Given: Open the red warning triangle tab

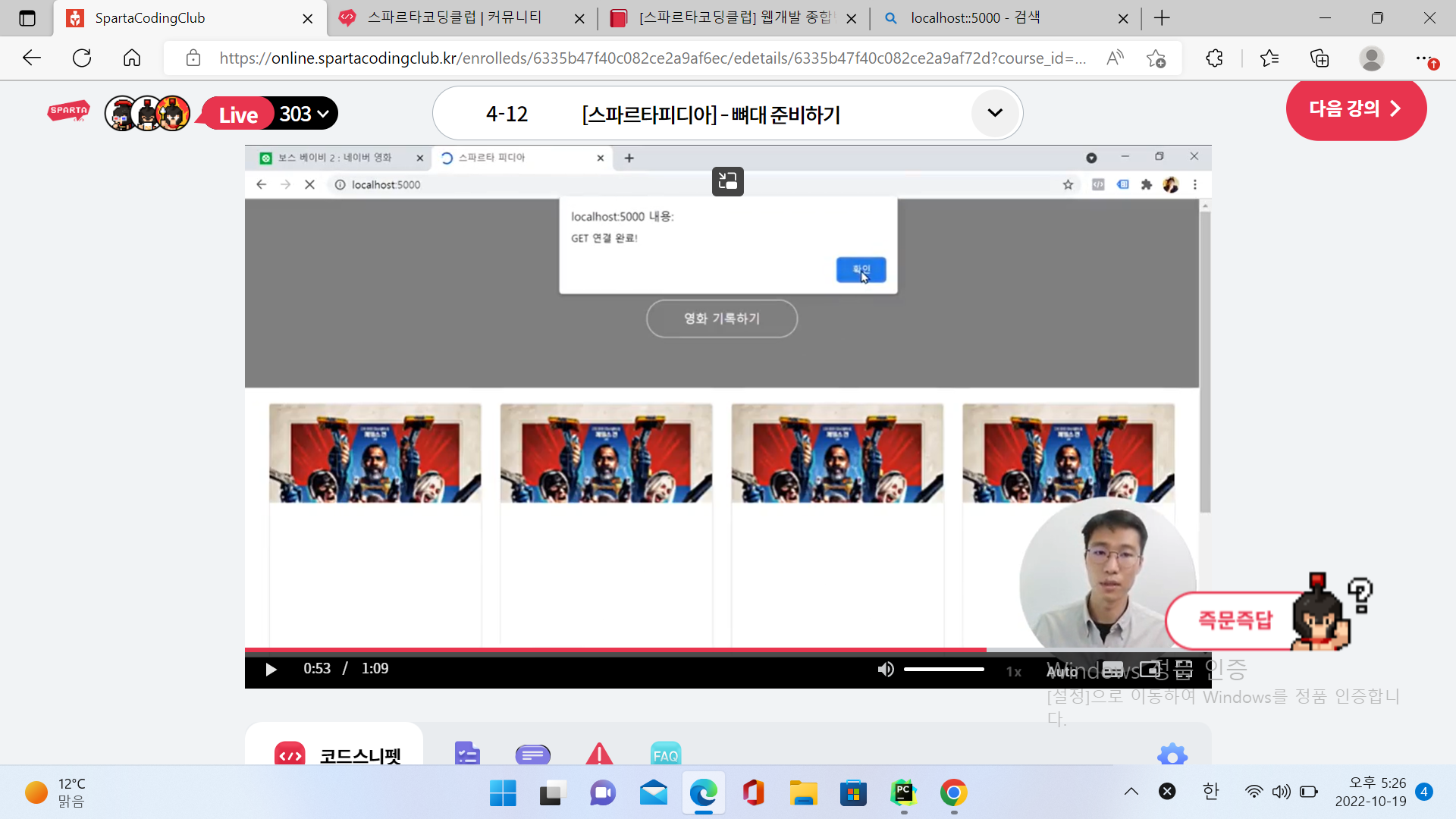Looking at the screenshot, I should [x=599, y=754].
